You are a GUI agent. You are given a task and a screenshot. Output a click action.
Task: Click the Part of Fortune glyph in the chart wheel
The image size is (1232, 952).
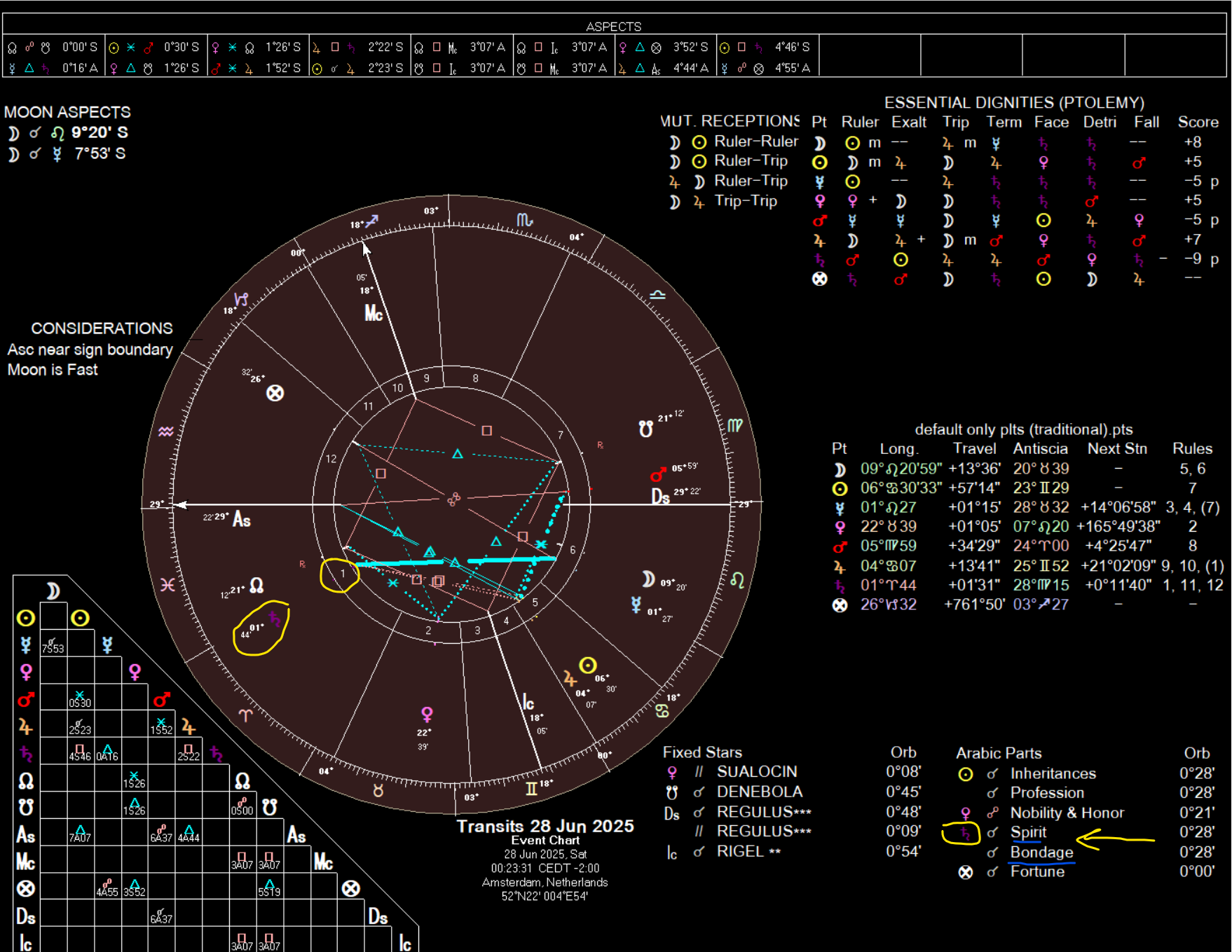pos(275,393)
